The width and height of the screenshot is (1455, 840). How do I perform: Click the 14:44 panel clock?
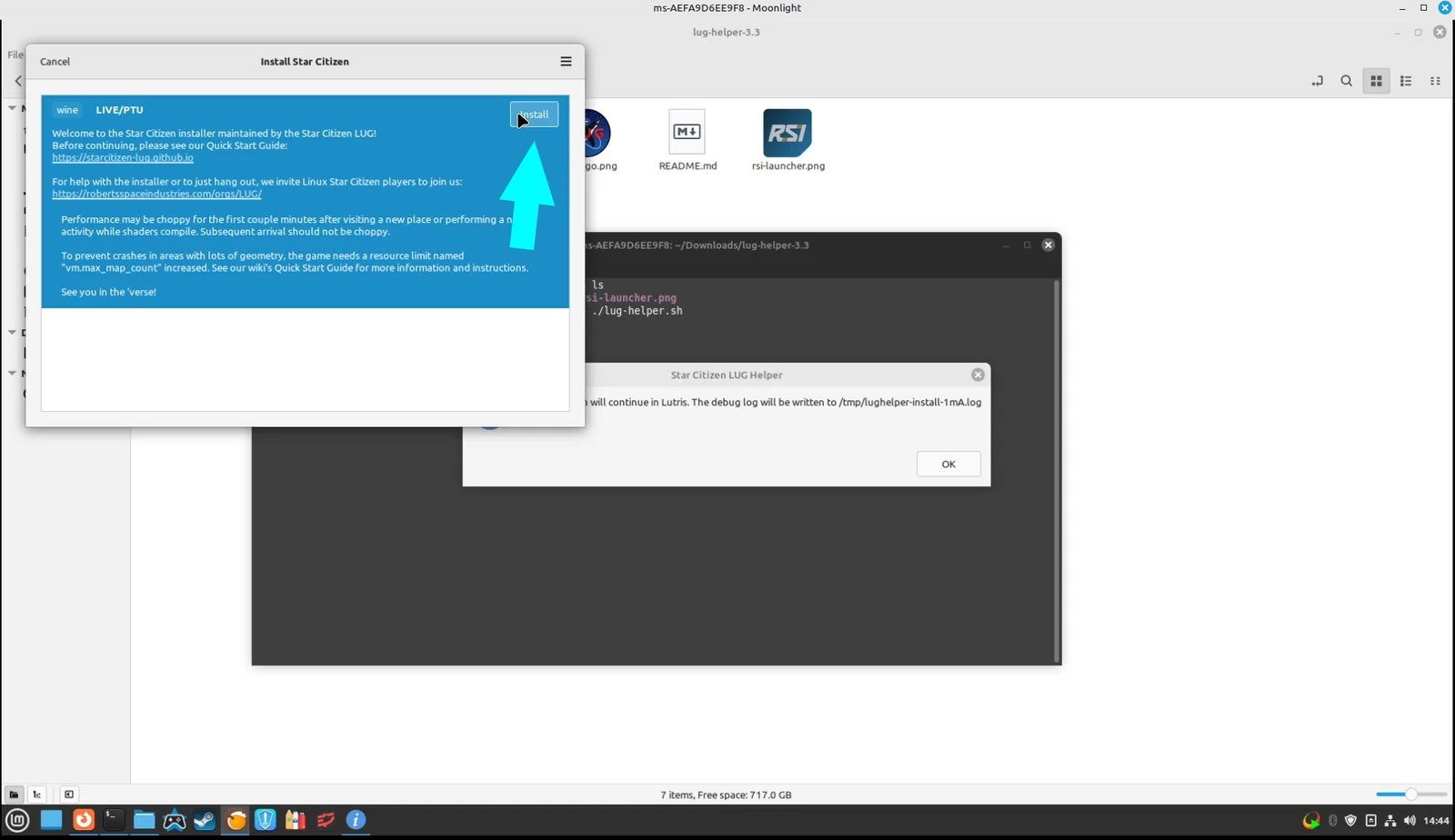tap(1437, 821)
